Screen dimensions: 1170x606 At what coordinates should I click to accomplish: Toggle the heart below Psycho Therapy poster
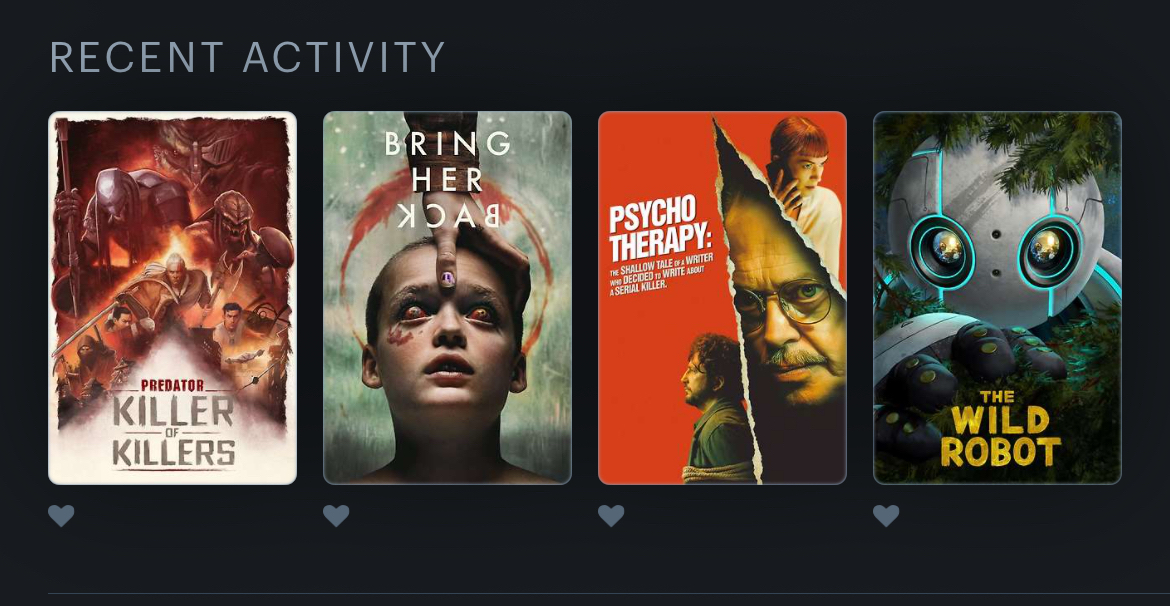(x=611, y=516)
